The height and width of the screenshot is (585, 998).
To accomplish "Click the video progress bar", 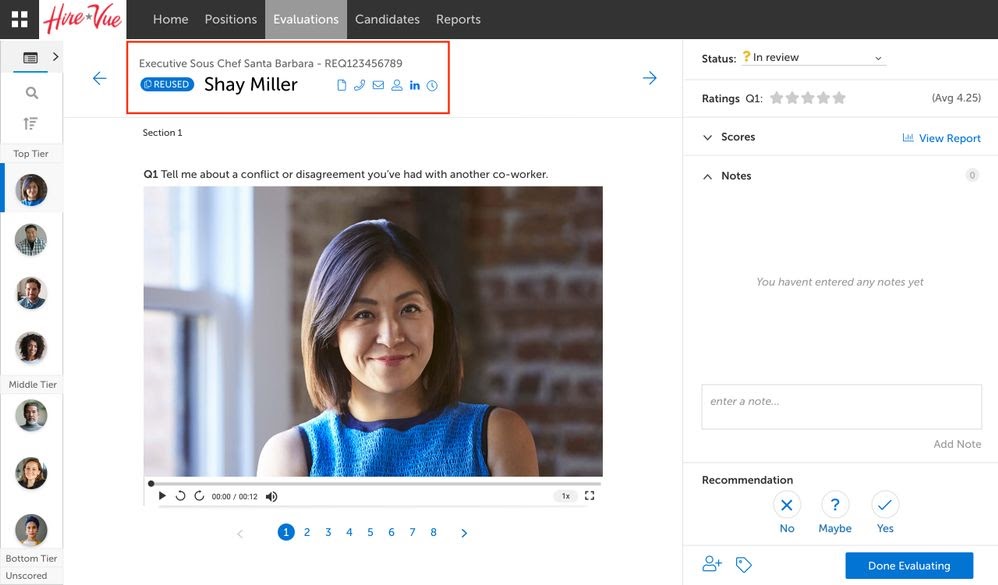I will point(372,484).
